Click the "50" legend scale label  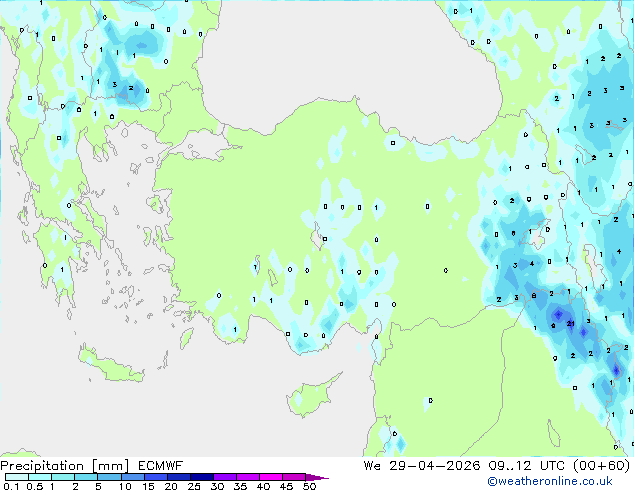point(309,486)
